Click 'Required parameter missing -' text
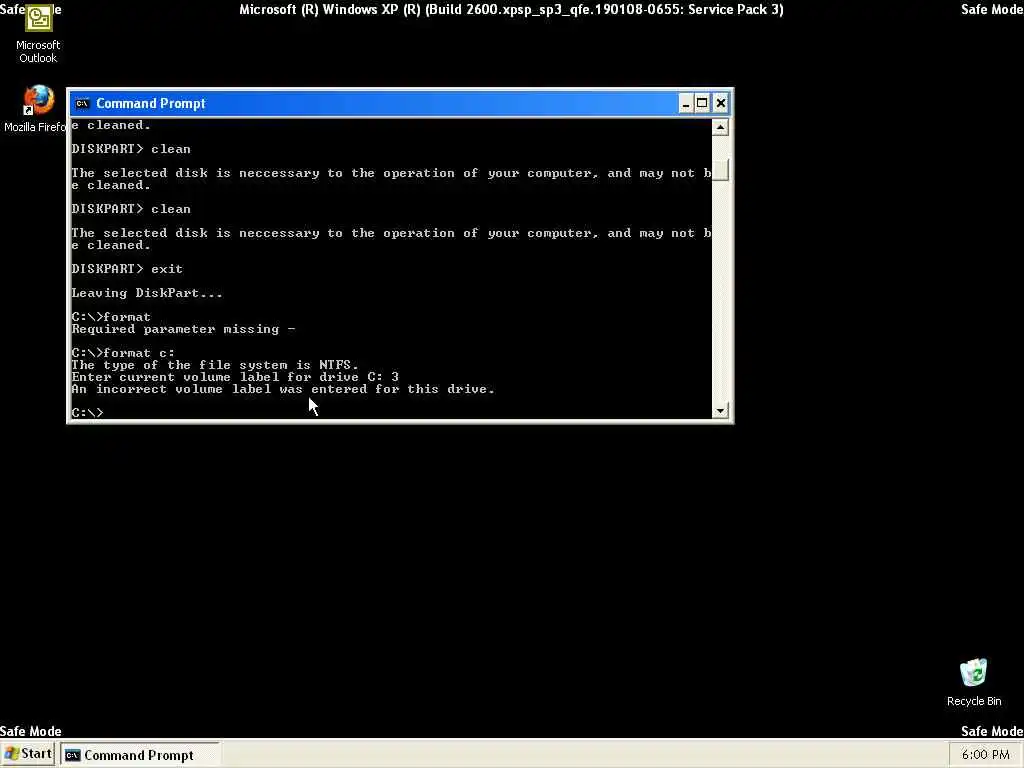Viewport: 1024px width, 768px height. pos(183,329)
